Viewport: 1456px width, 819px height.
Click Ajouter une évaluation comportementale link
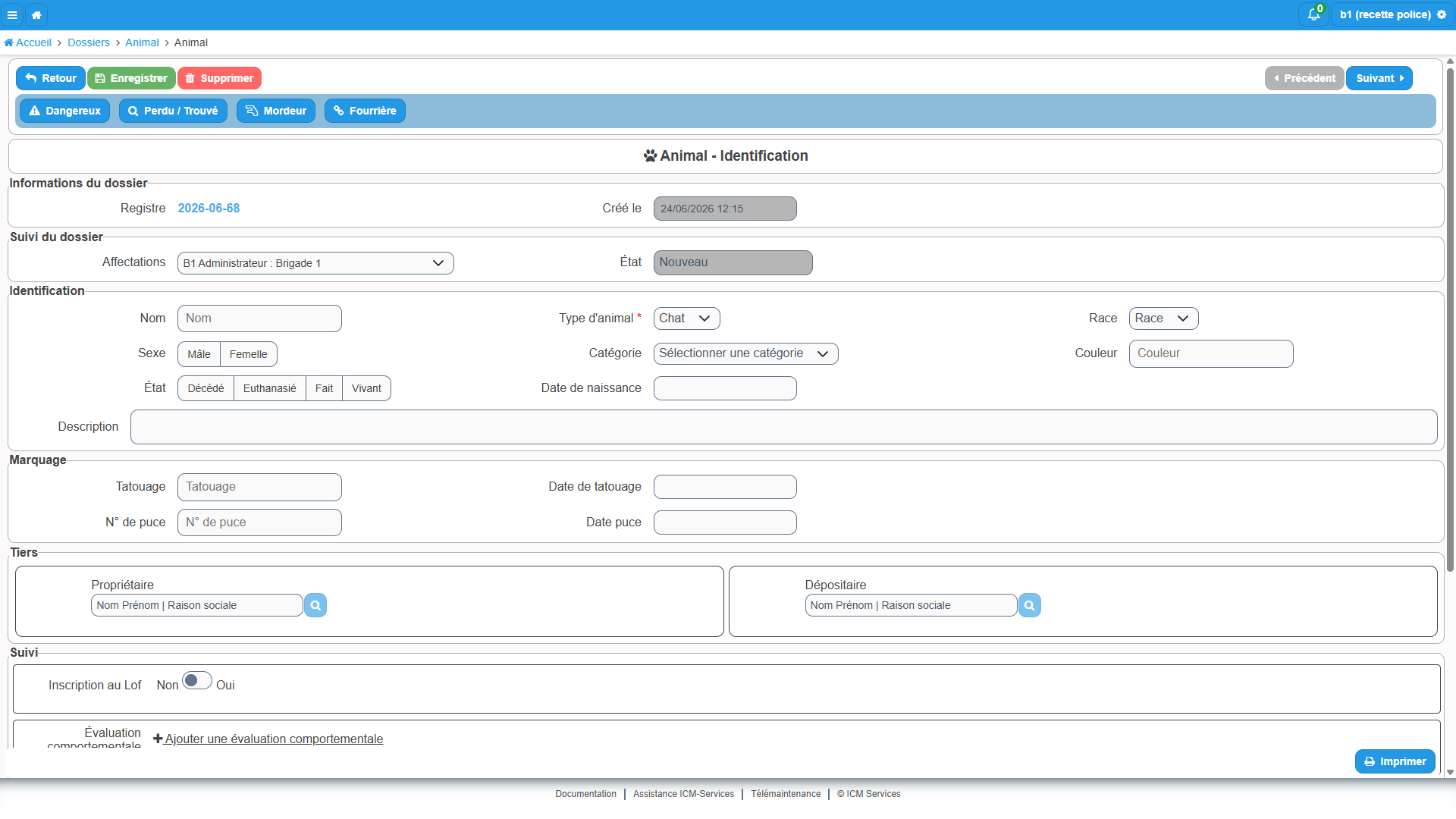tap(274, 739)
